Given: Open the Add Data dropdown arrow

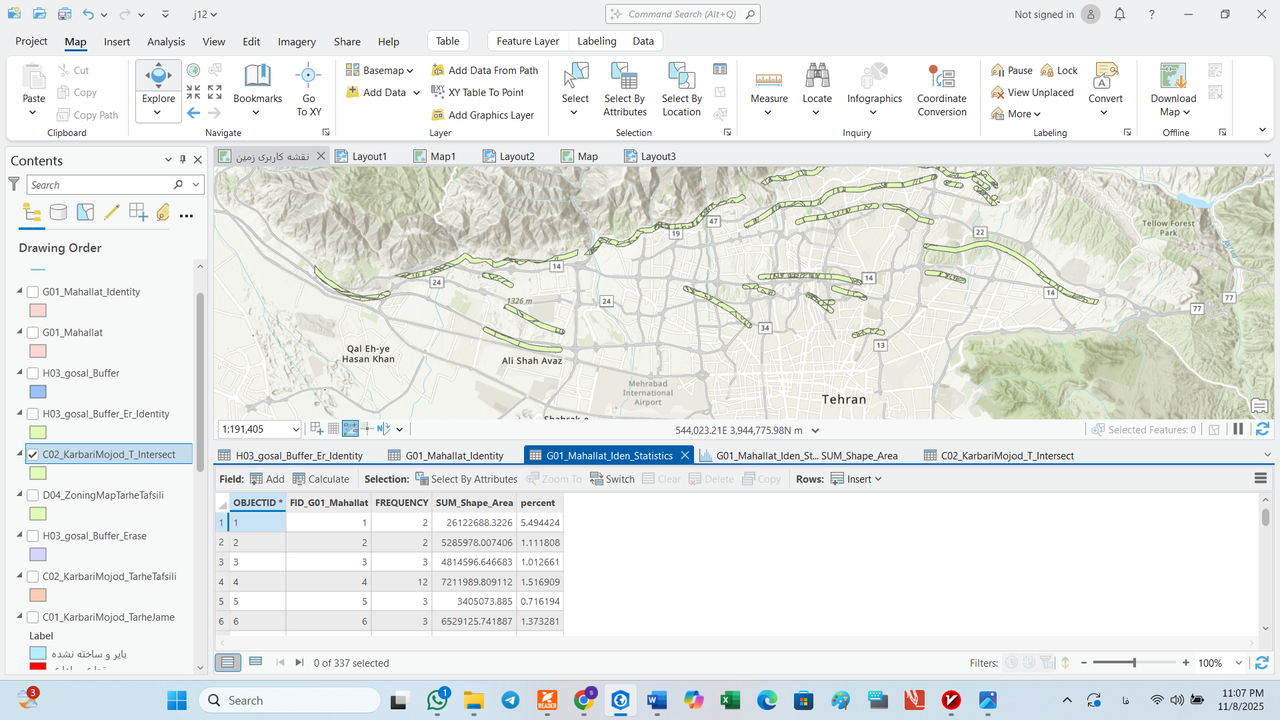Looking at the screenshot, I should click(x=416, y=93).
